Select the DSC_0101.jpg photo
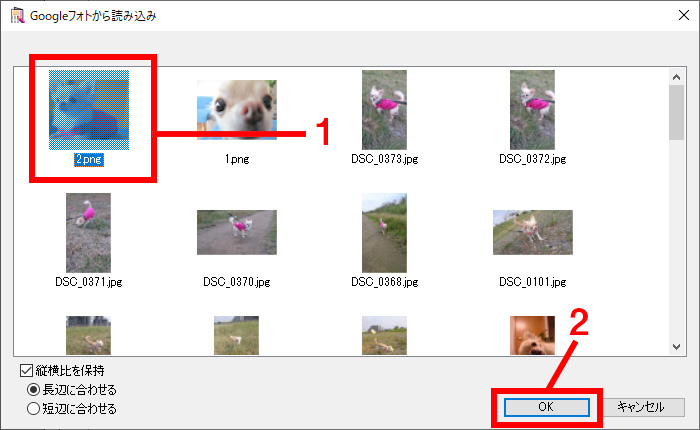This screenshot has height=430, width=700. coord(533,232)
